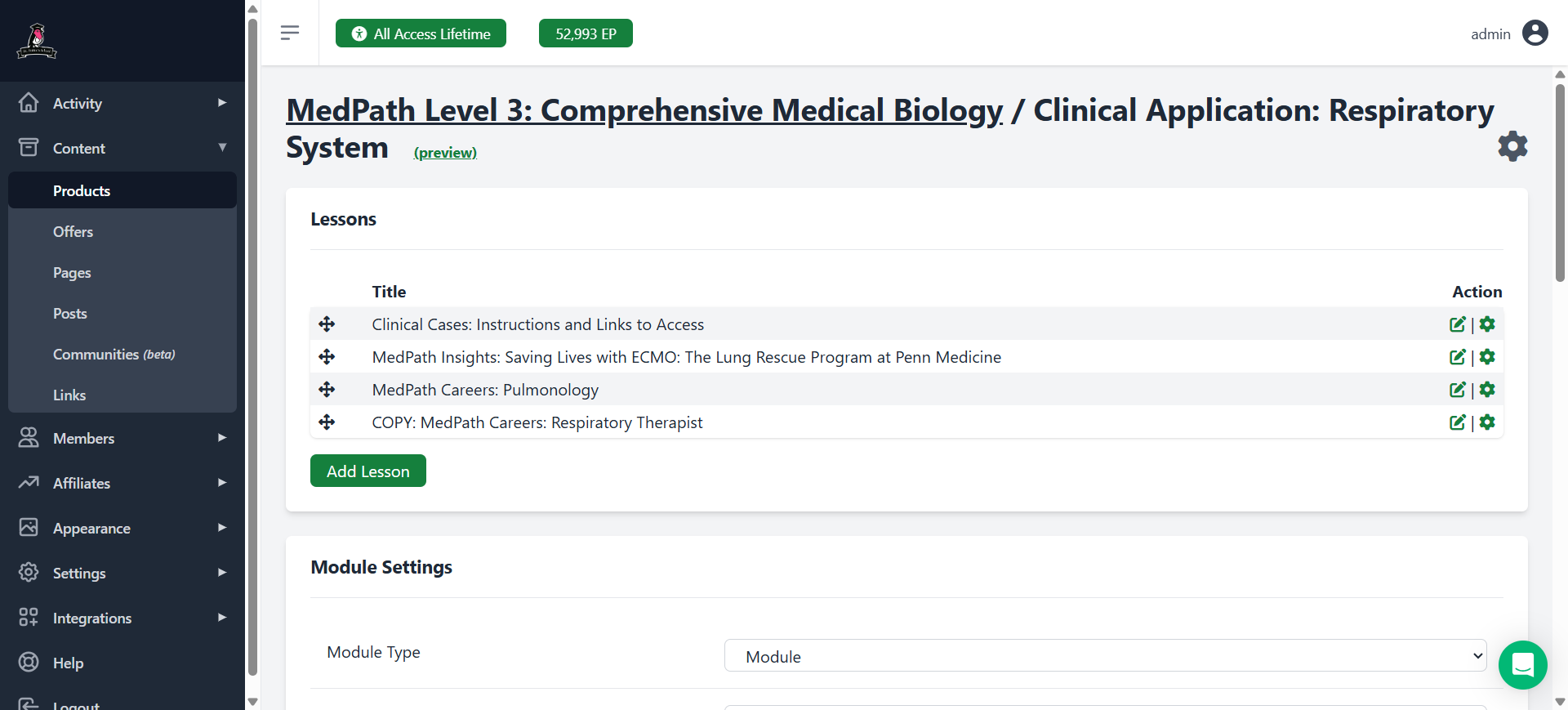Open the preview link next to title

(x=445, y=153)
